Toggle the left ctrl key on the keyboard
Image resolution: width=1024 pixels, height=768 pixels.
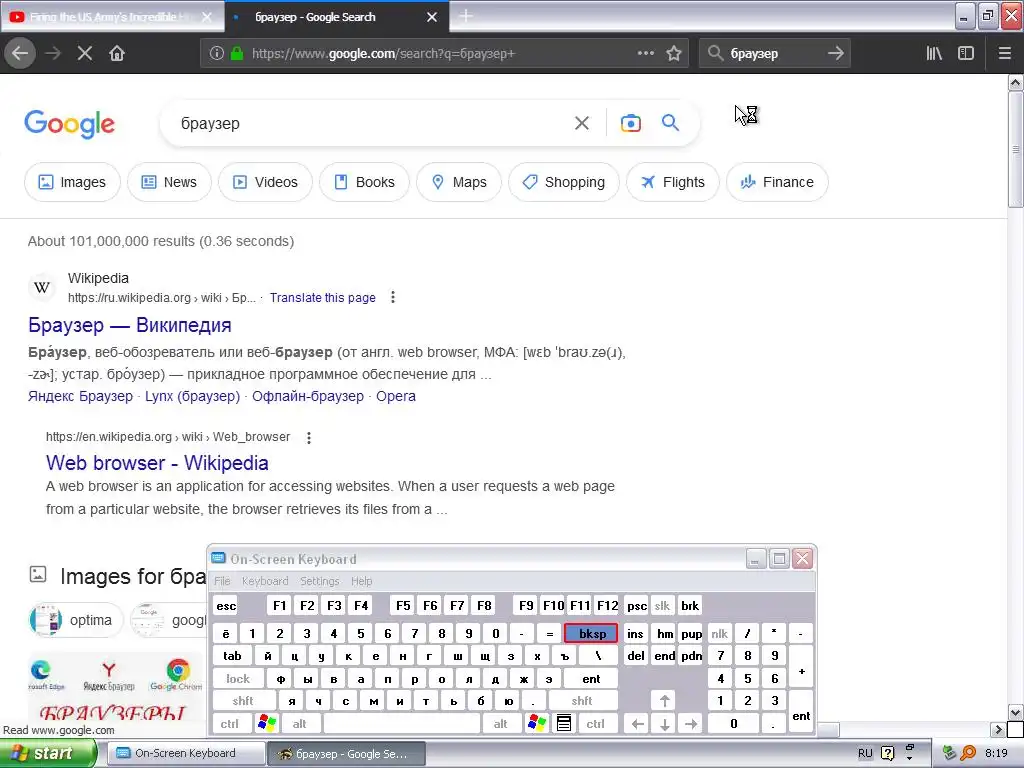[x=229, y=724]
